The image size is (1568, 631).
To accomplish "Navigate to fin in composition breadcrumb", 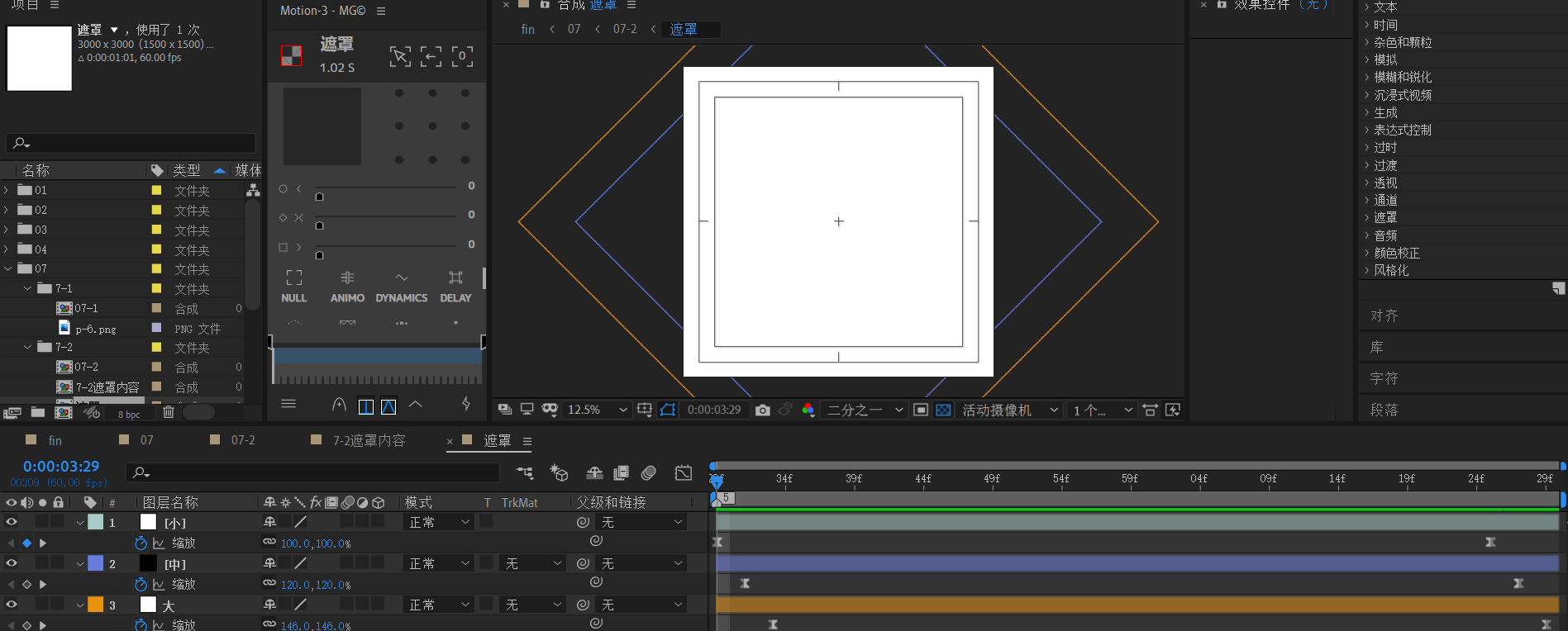I will click(527, 29).
